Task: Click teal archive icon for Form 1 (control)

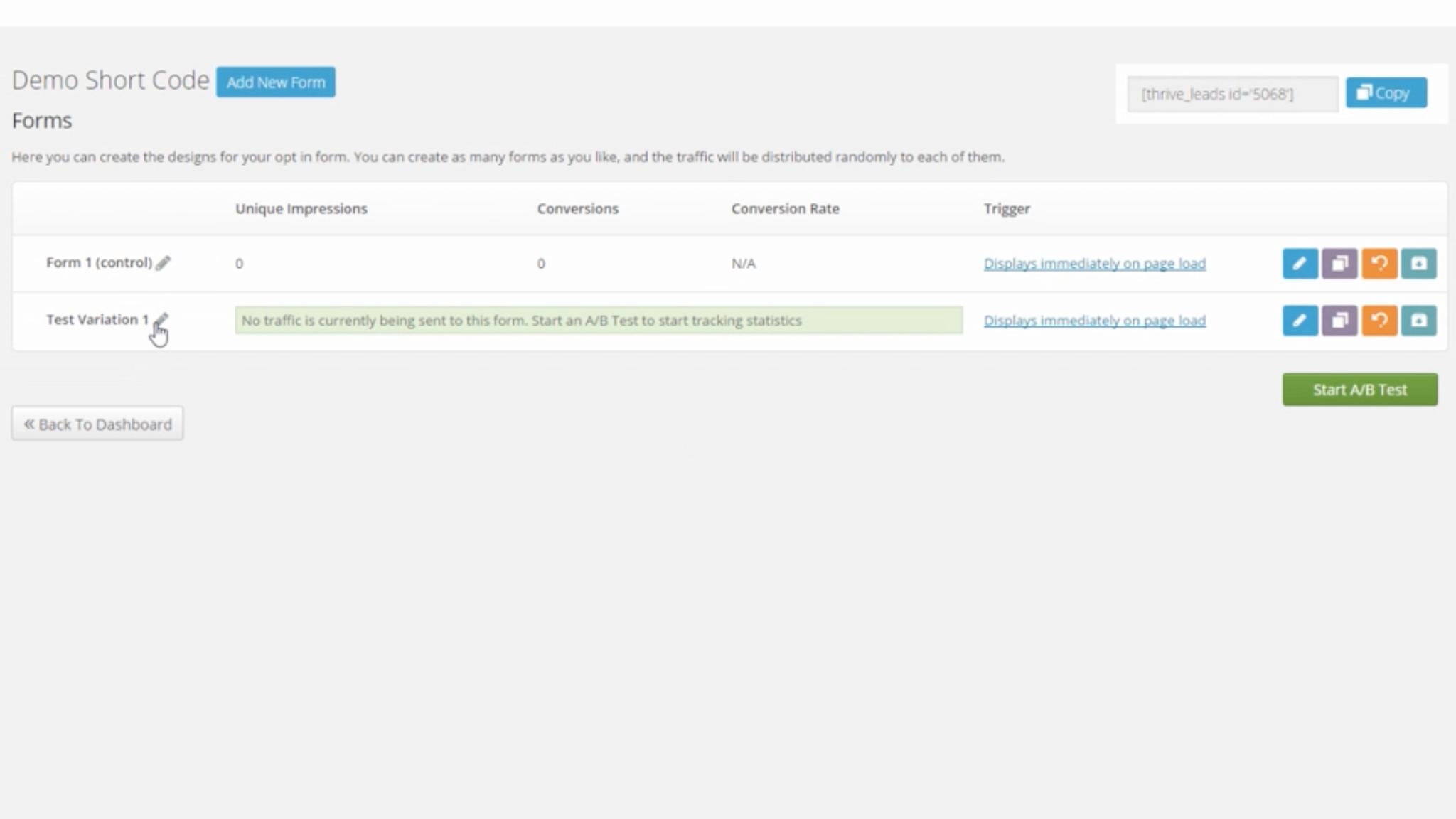Action: click(x=1418, y=264)
